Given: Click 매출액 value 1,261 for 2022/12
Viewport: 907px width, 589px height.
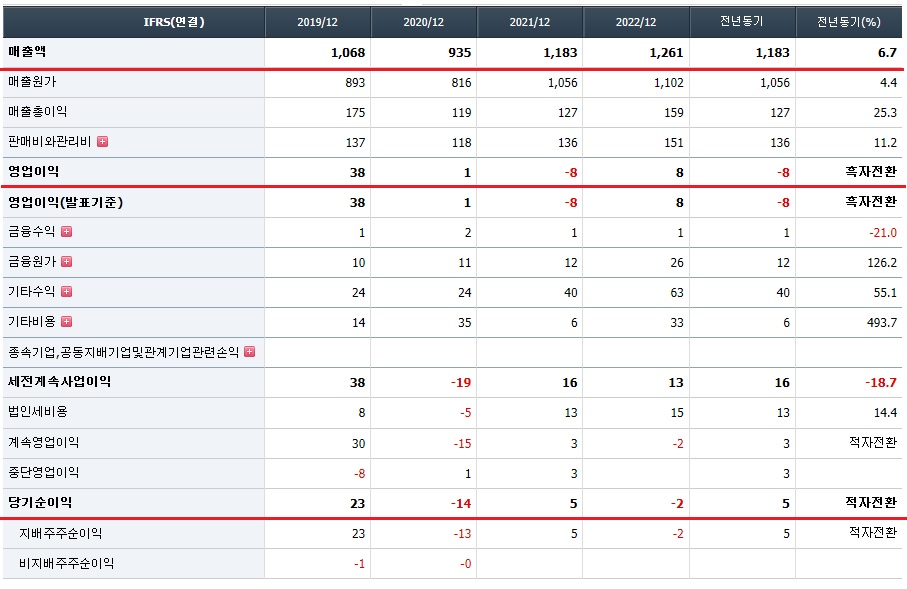Looking at the screenshot, I should tap(666, 53).
